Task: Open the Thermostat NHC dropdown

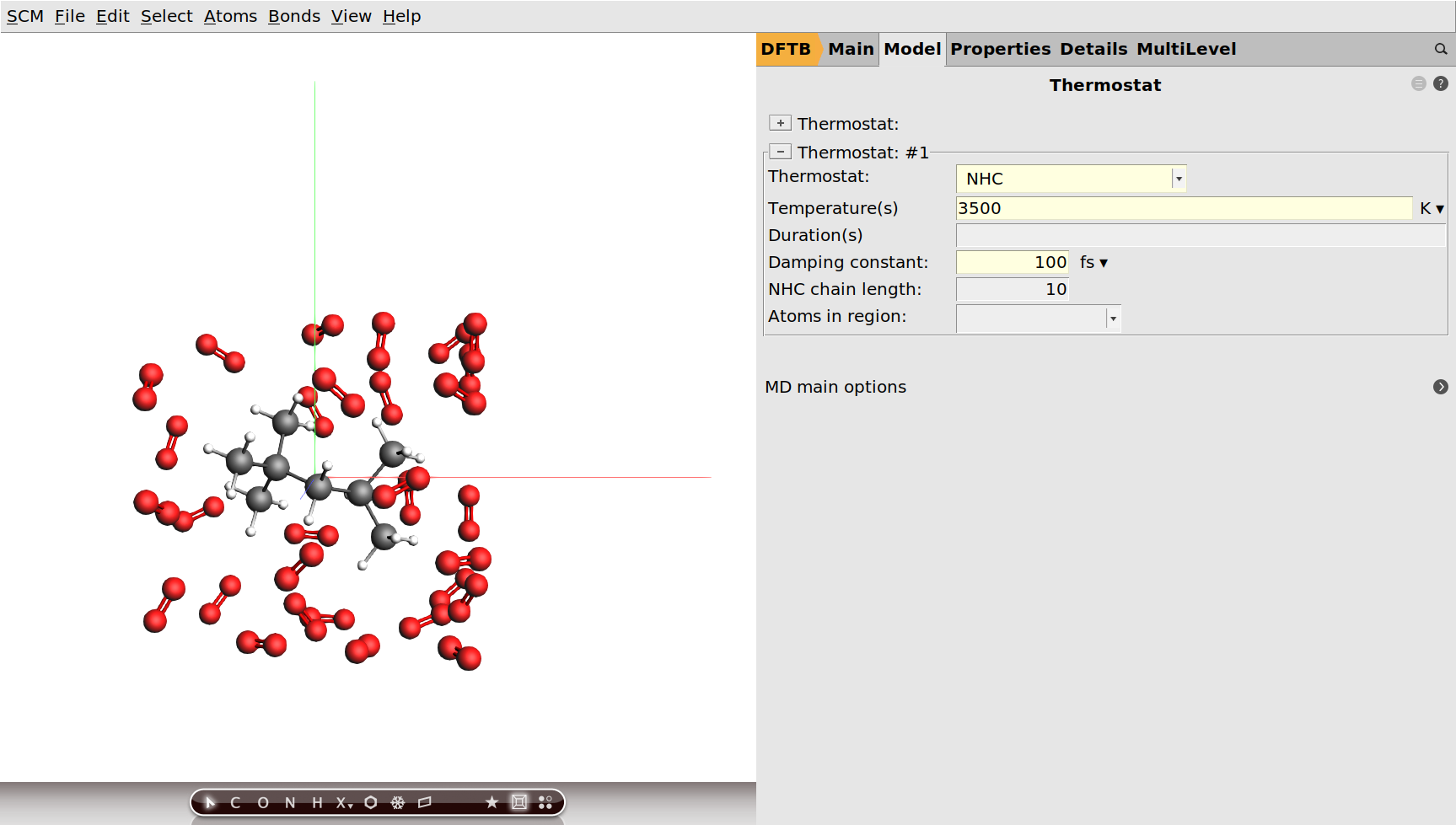Action: pyautogui.click(x=1179, y=178)
